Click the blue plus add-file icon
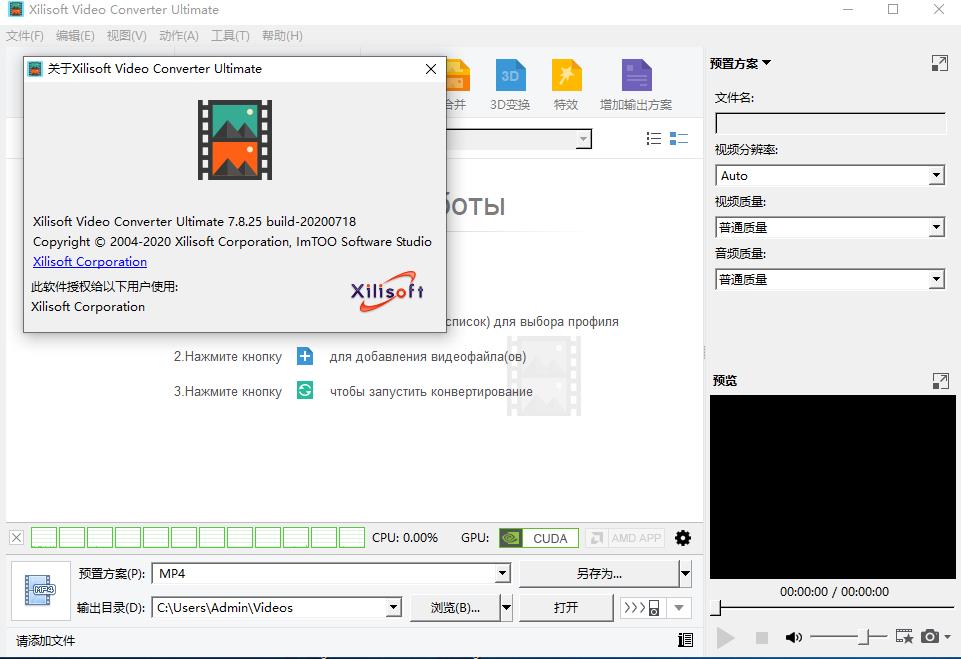 pos(305,356)
